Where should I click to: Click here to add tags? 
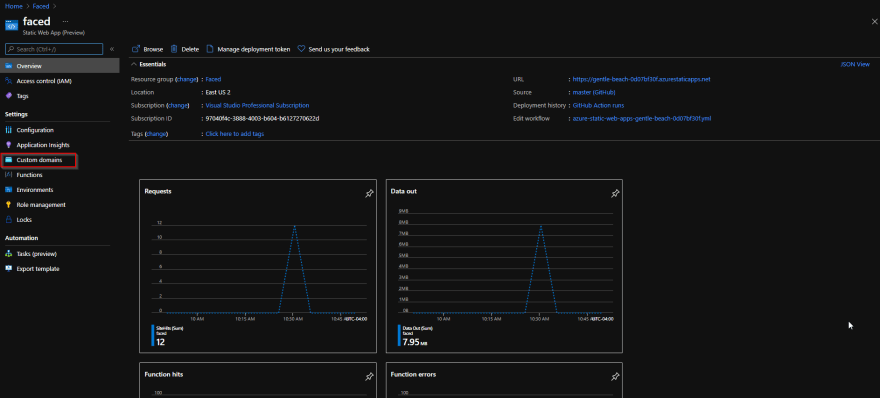pos(235,134)
